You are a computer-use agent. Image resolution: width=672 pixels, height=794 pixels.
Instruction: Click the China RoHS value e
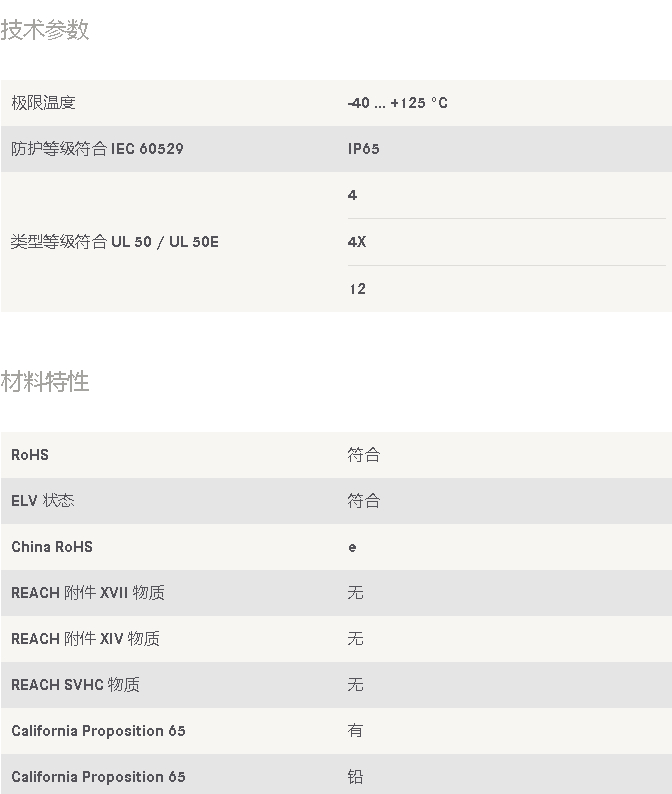tap(352, 547)
